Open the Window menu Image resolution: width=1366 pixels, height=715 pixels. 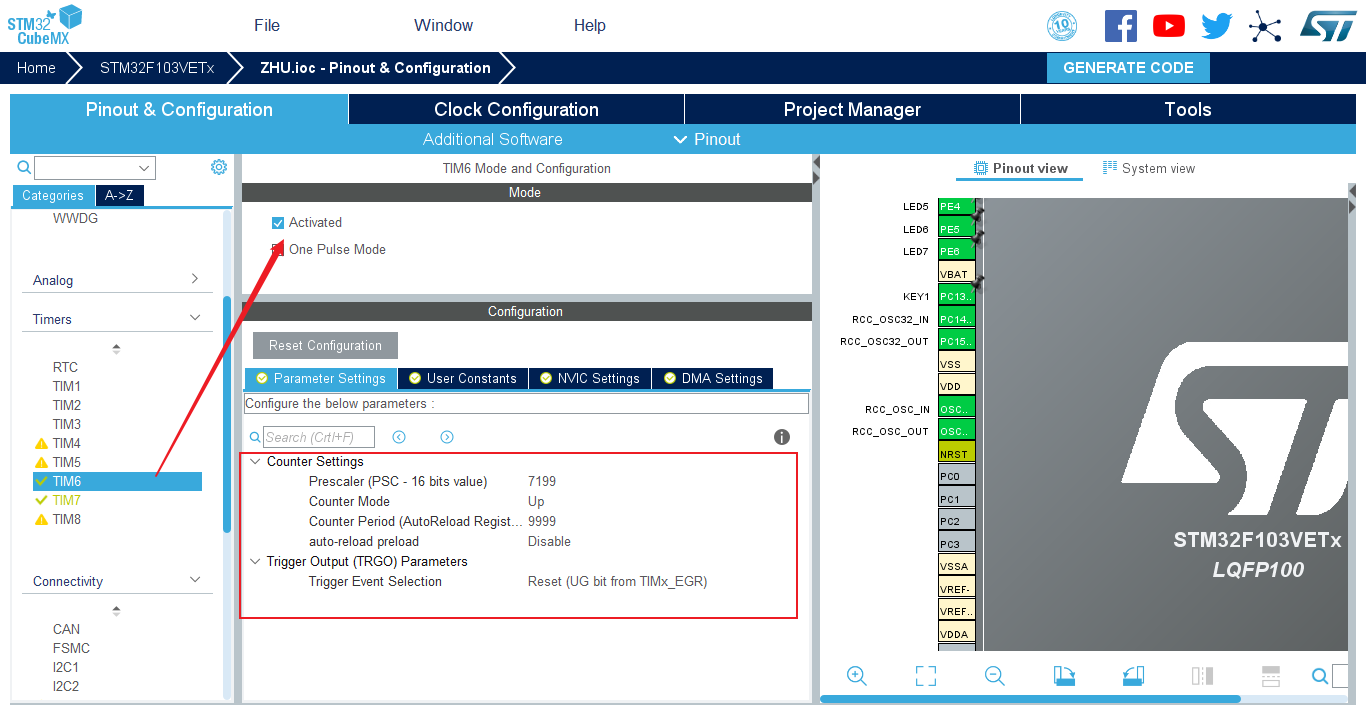pos(444,25)
